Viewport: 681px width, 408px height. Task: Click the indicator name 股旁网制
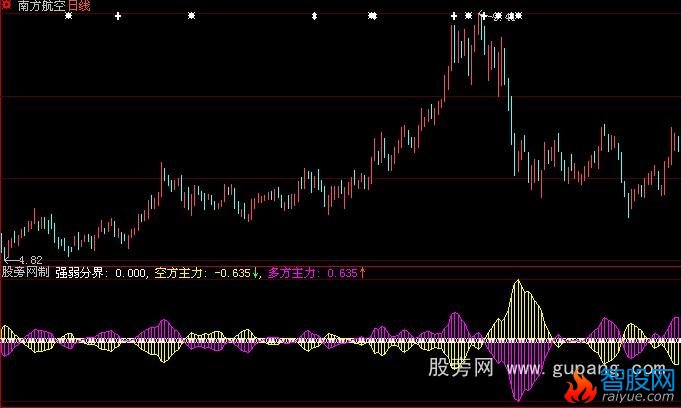pyautogui.click(x=26, y=272)
